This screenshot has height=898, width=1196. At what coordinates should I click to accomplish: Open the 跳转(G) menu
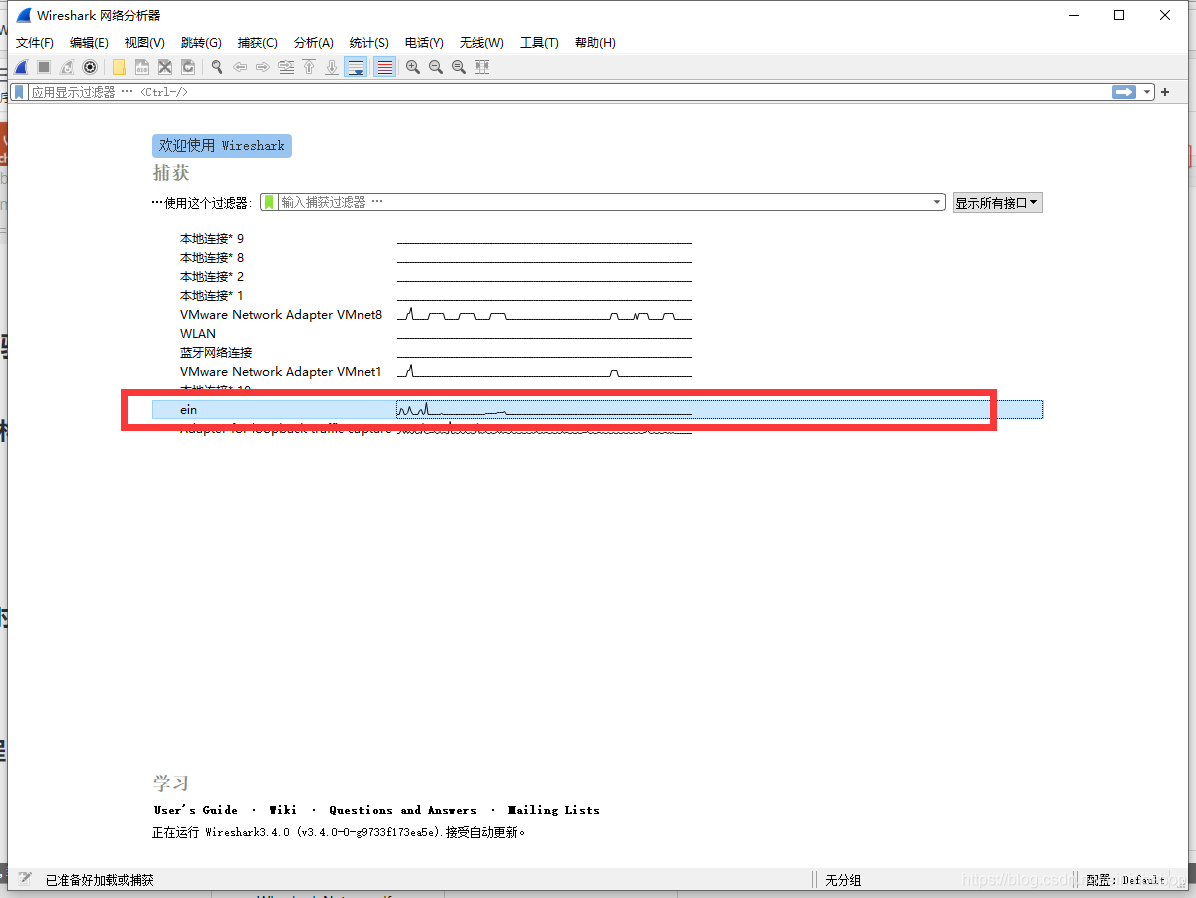tap(201, 43)
